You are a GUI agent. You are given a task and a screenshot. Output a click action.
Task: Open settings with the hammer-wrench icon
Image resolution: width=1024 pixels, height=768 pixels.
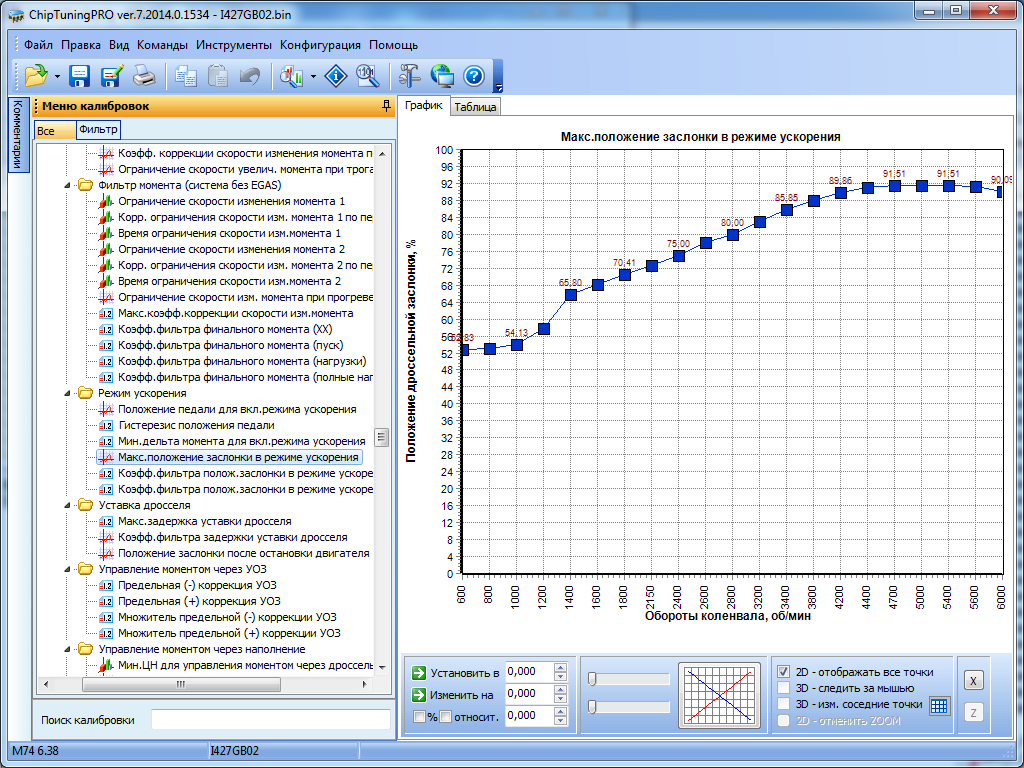[x=410, y=76]
